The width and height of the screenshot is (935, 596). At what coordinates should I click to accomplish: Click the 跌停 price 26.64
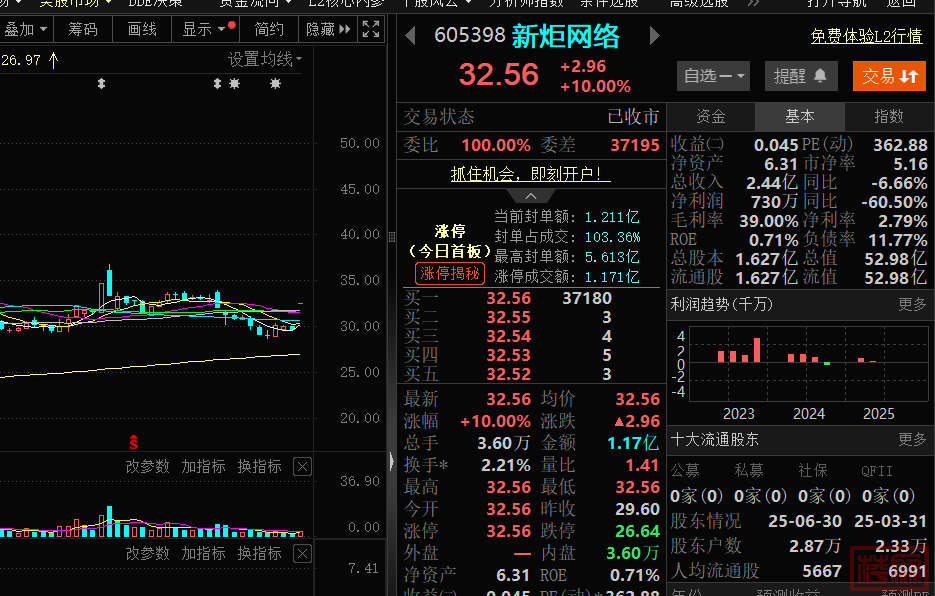(x=637, y=531)
